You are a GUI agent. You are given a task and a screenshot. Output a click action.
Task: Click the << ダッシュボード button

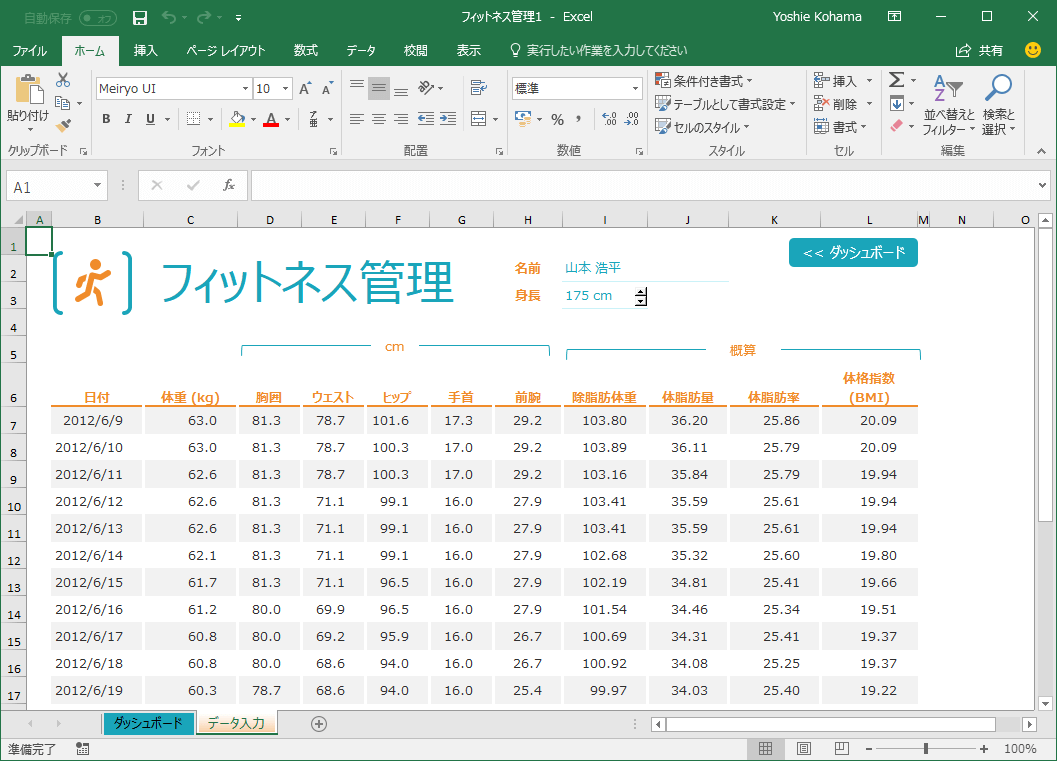tap(853, 253)
